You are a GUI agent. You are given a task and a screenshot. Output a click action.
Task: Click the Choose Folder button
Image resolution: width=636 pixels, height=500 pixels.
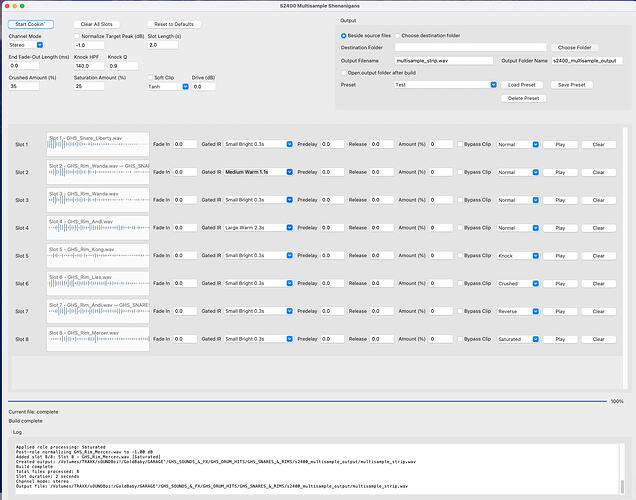pos(574,47)
